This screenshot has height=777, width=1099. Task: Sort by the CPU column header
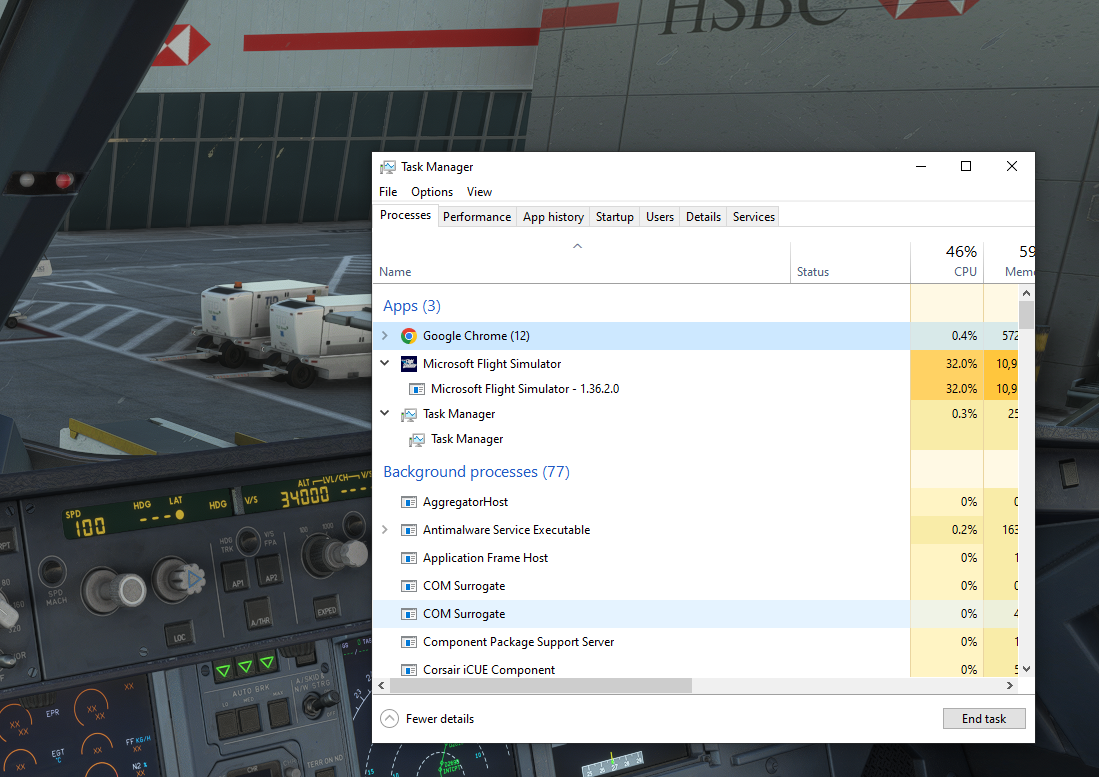pyautogui.click(x=947, y=263)
